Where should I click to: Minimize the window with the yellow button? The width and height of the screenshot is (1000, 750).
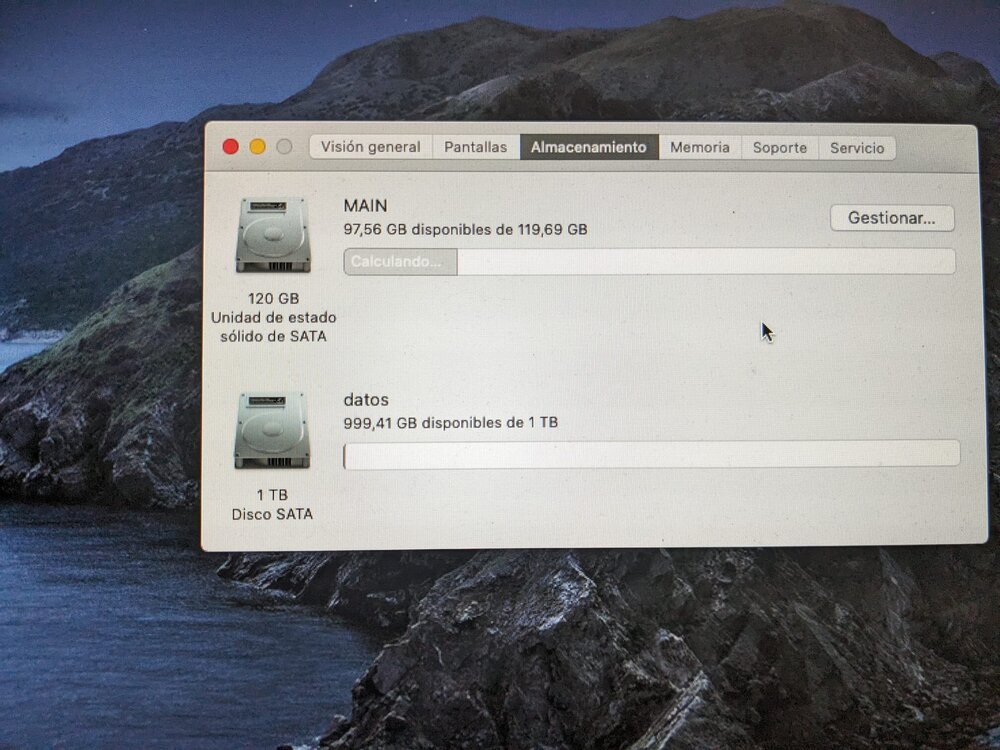pos(257,147)
